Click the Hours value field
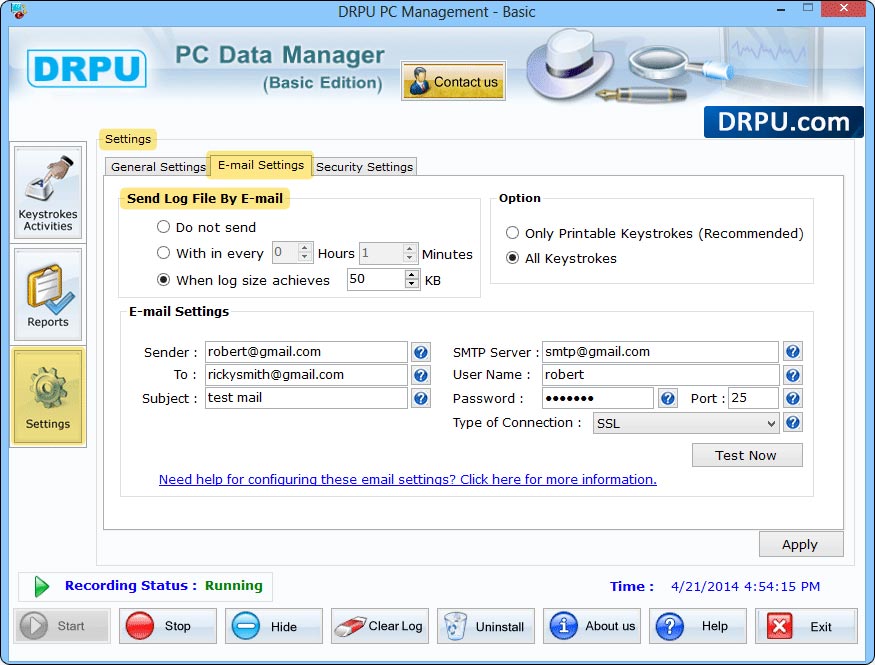Image resolution: width=875 pixels, height=665 pixels. 285,253
